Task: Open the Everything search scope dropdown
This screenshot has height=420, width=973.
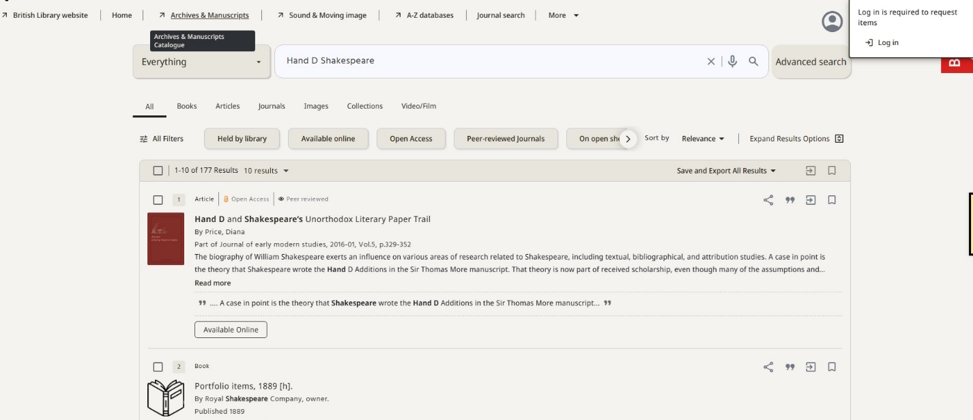Action: coord(202,61)
